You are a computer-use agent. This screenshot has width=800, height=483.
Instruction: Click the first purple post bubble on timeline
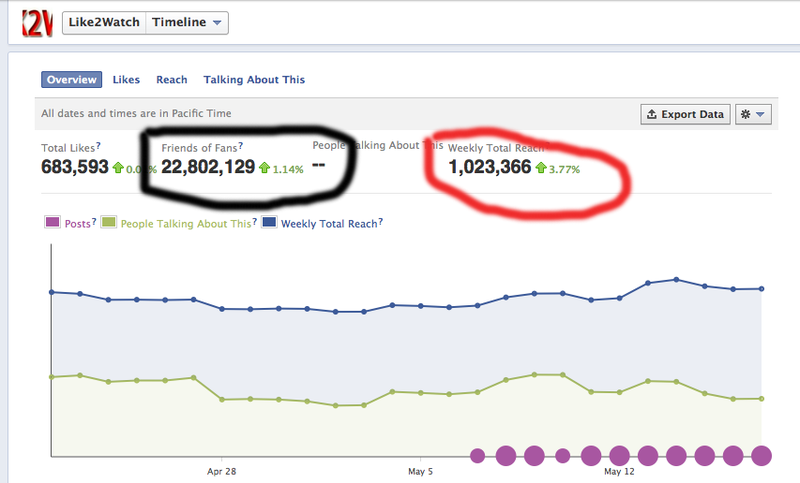click(x=477, y=456)
